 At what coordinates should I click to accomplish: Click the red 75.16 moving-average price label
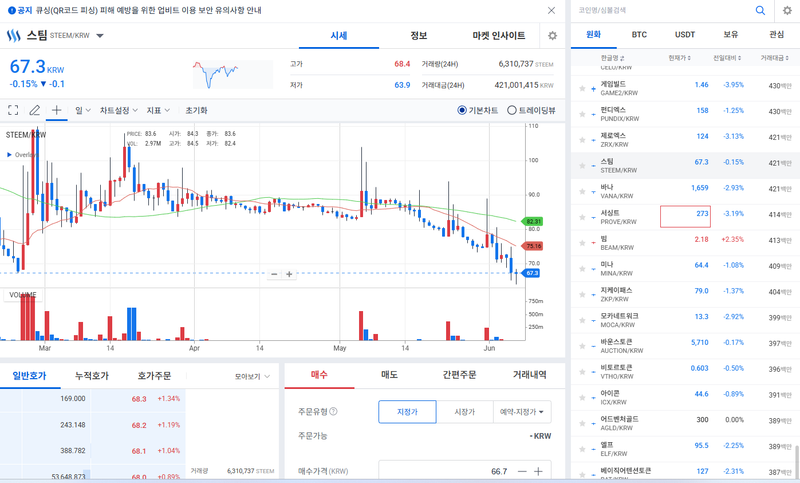point(532,246)
